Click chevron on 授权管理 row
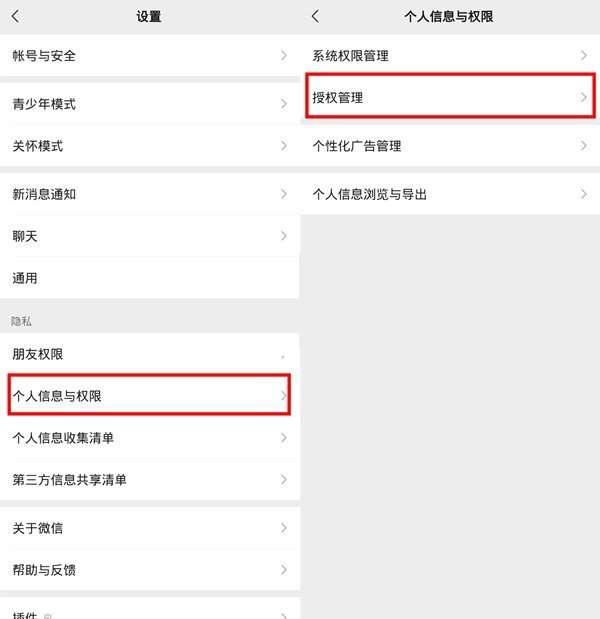Image resolution: width=600 pixels, height=619 pixels. tap(583, 97)
